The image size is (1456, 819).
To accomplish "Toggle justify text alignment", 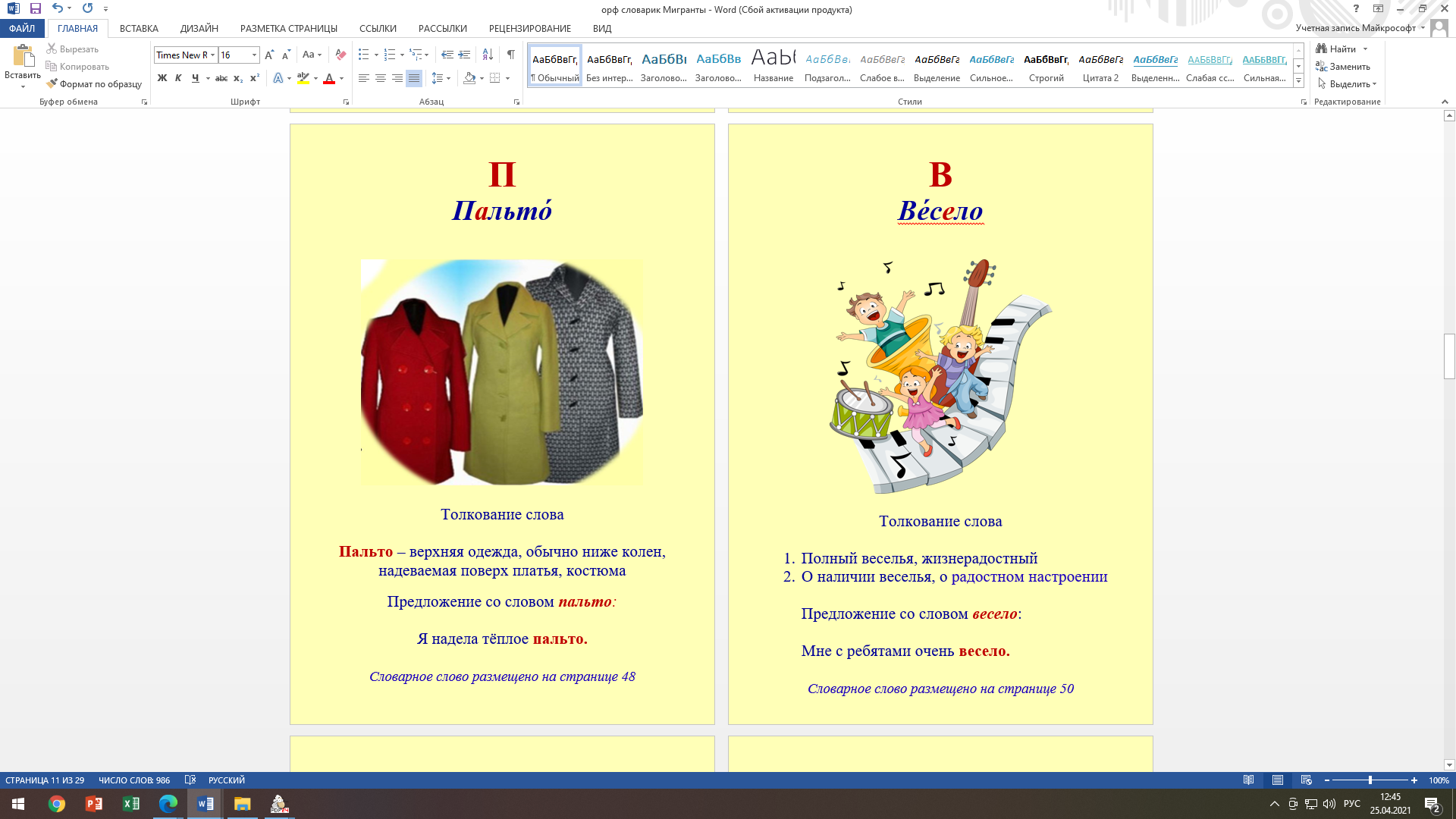I will (414, 78).
